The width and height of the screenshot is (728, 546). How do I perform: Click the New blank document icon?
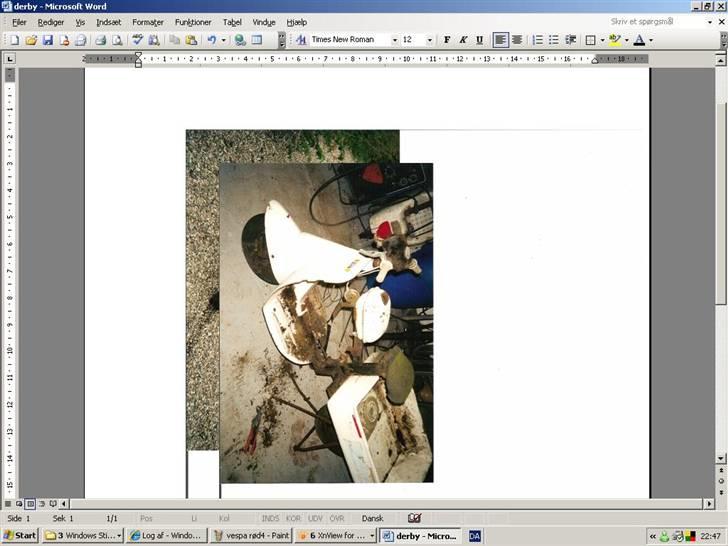[15, 40]
